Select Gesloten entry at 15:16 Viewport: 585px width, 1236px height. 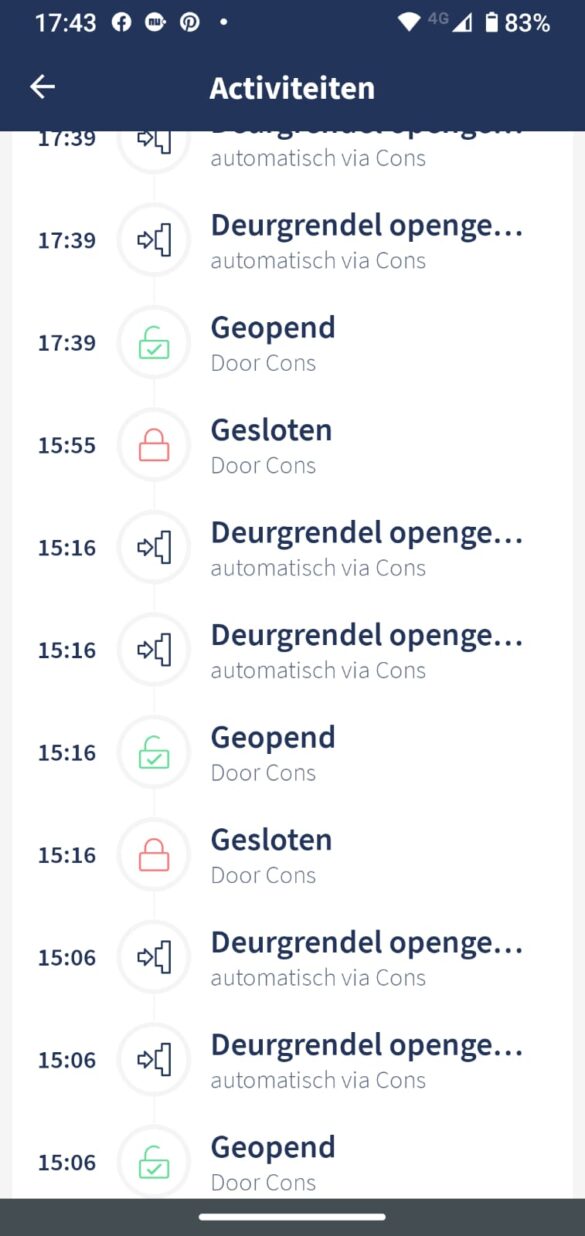coord(292,855)
